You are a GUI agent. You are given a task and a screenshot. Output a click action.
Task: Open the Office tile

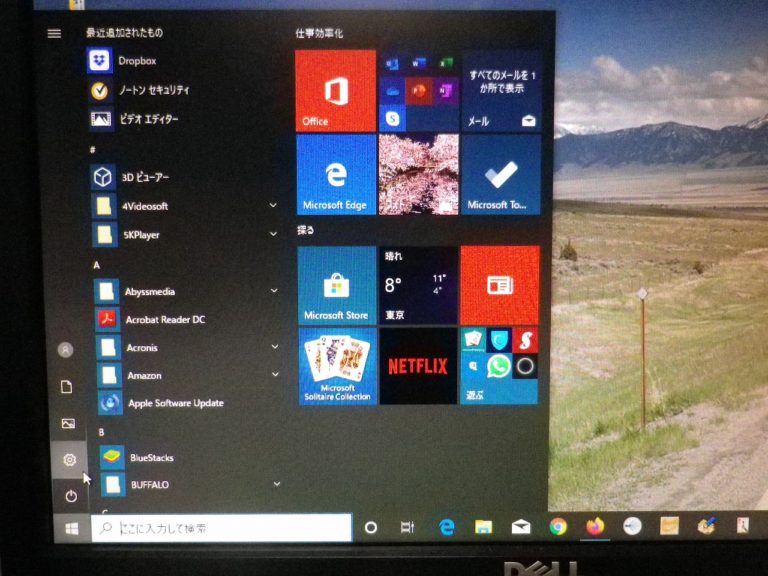(x=336, y=91)
